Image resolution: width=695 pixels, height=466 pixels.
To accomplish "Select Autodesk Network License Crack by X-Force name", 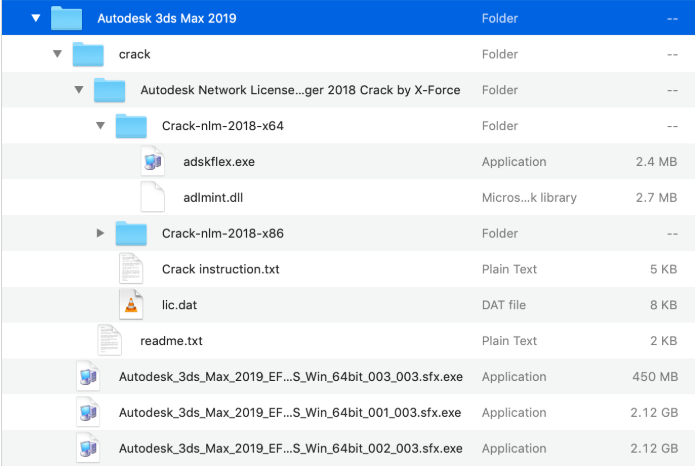I will coord(301,90).
